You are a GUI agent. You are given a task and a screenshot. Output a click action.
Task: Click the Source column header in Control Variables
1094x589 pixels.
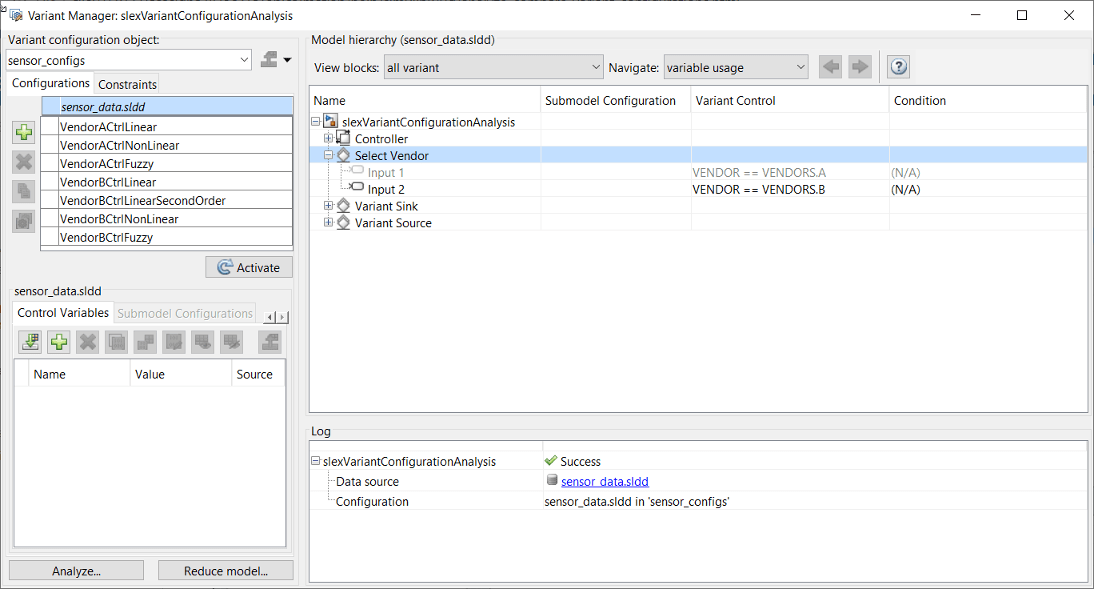point(258,374)
